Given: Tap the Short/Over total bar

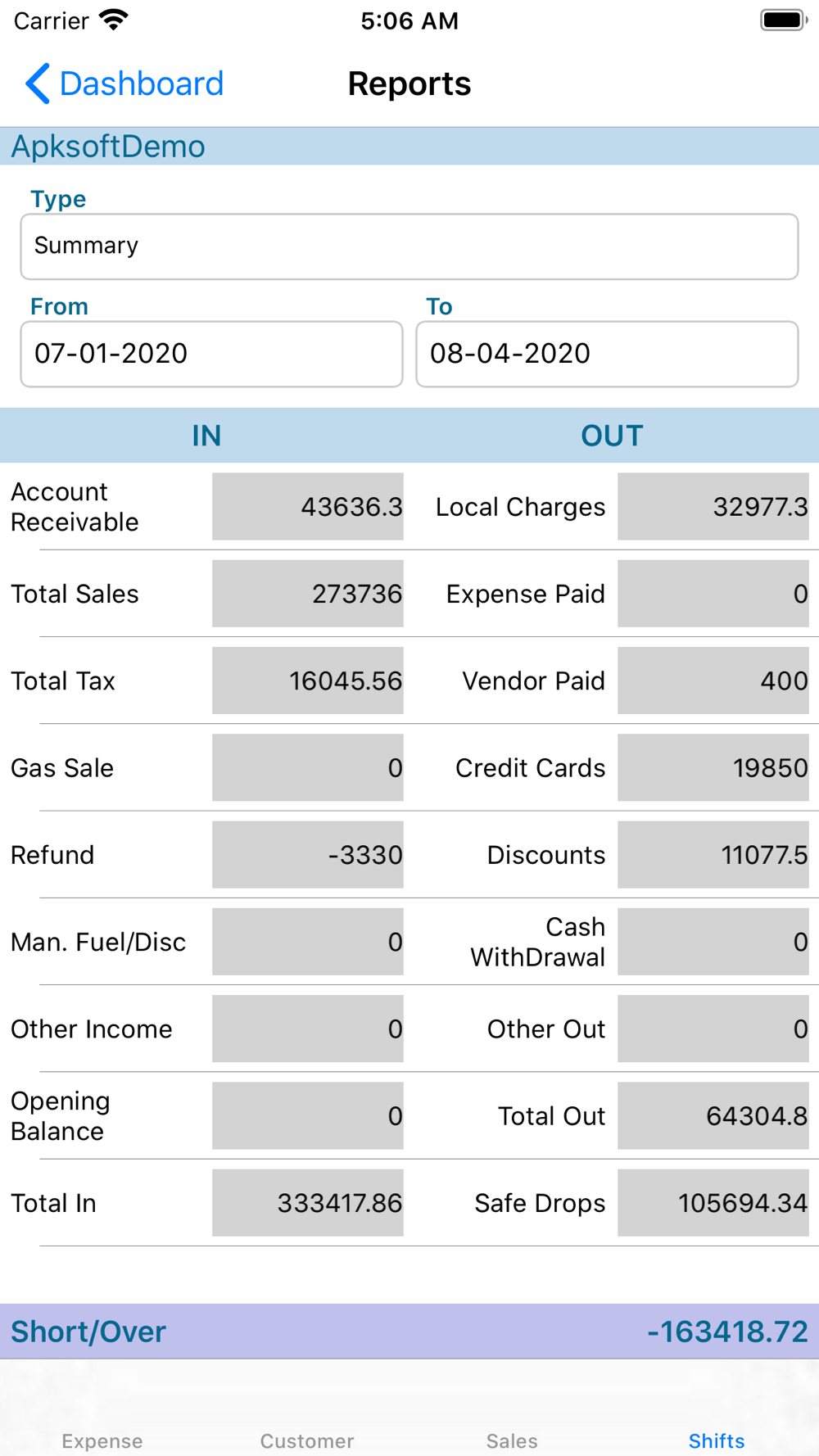Looking at the screenshot, I should point(409,1332).
